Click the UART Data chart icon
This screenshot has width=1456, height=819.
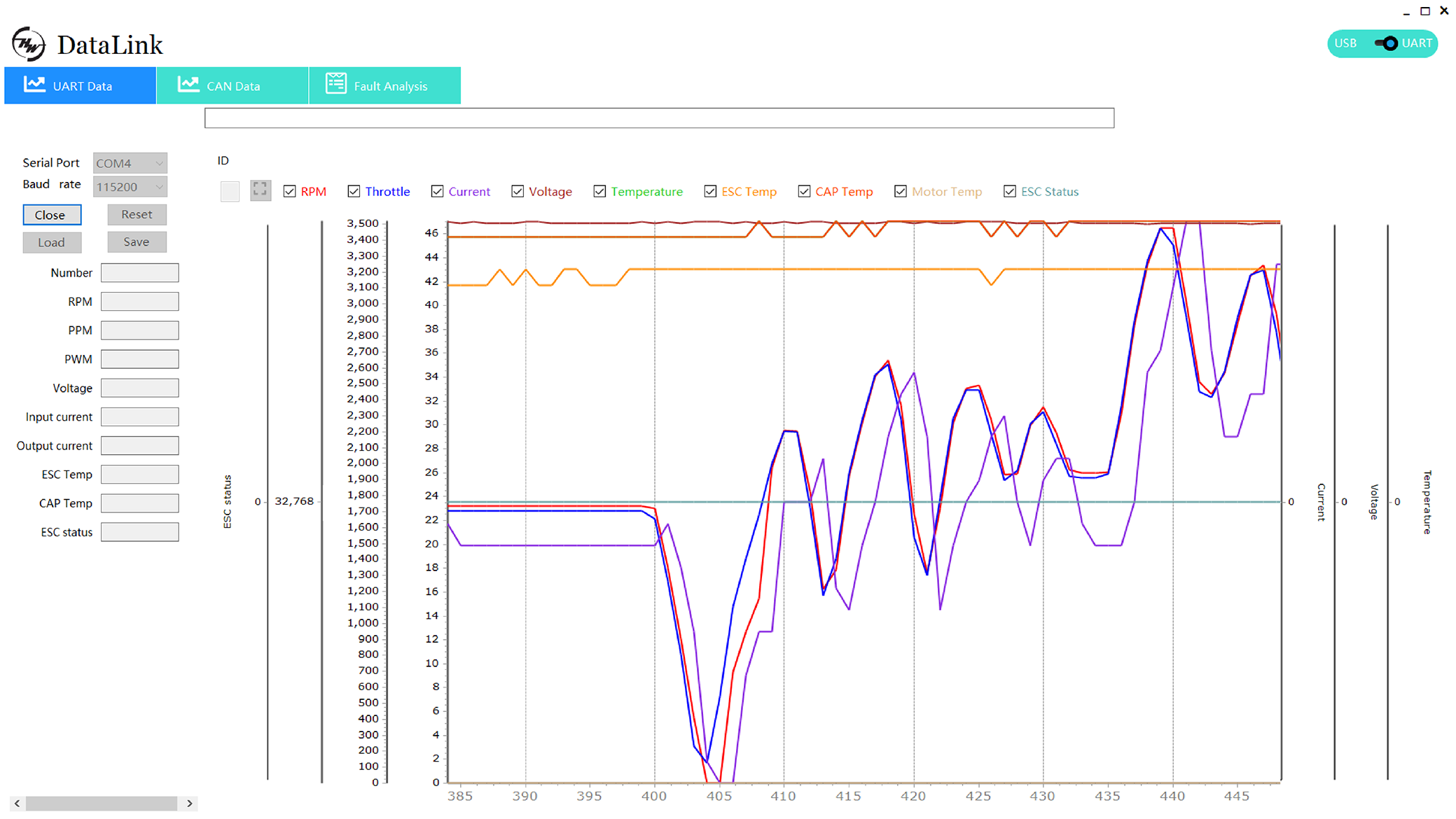[34, 85]
